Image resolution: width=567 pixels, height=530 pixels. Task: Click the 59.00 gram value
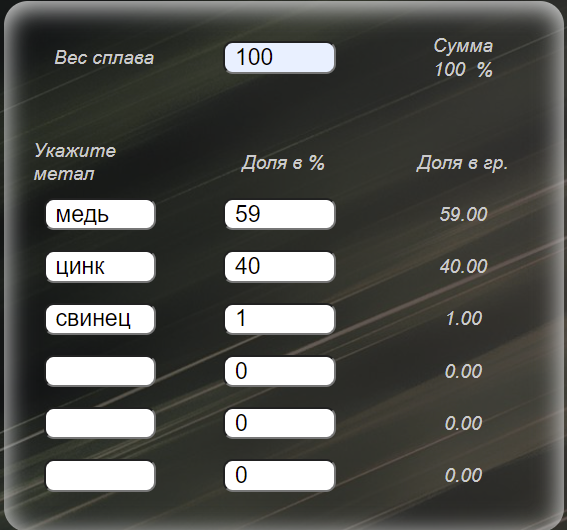[x=464, y=214]
